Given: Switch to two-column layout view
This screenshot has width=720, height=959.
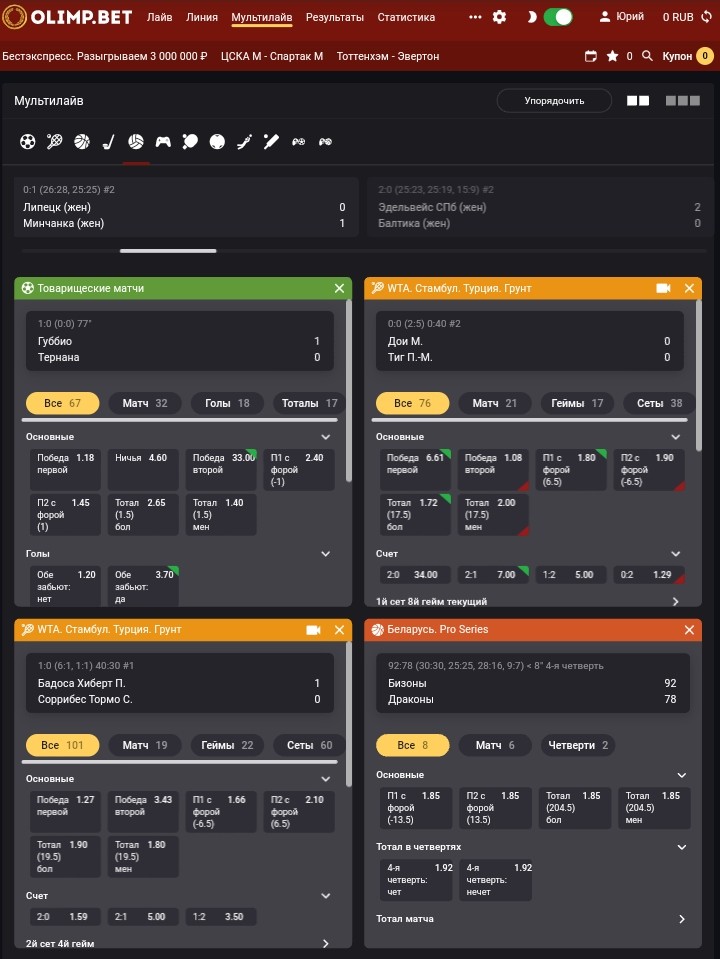Looking at the screenshot, I should coord(638,101).
